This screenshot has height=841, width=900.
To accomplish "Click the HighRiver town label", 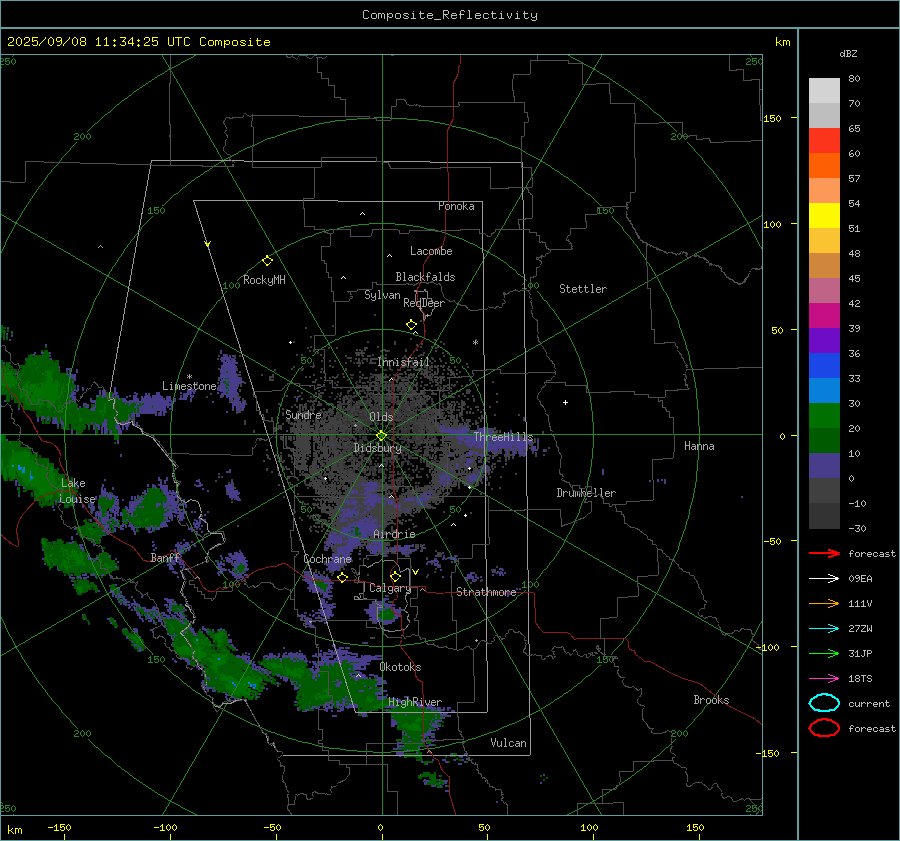I will pos(415,702).
